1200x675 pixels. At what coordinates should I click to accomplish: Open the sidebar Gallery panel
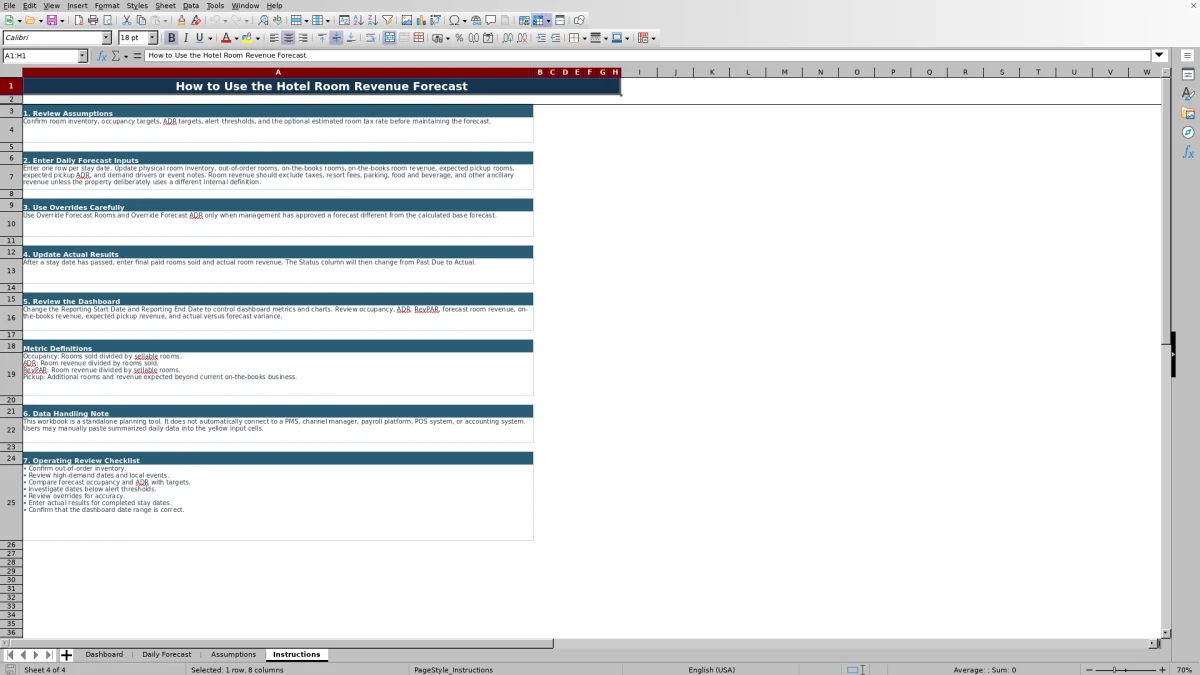click(1188, 113)
